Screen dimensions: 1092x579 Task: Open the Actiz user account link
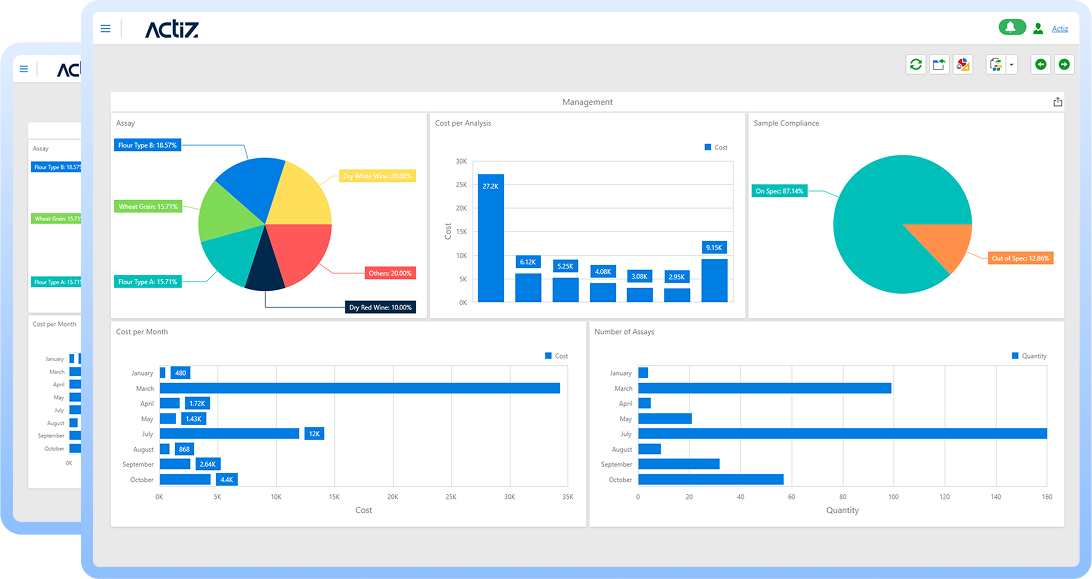[1060, 29]
